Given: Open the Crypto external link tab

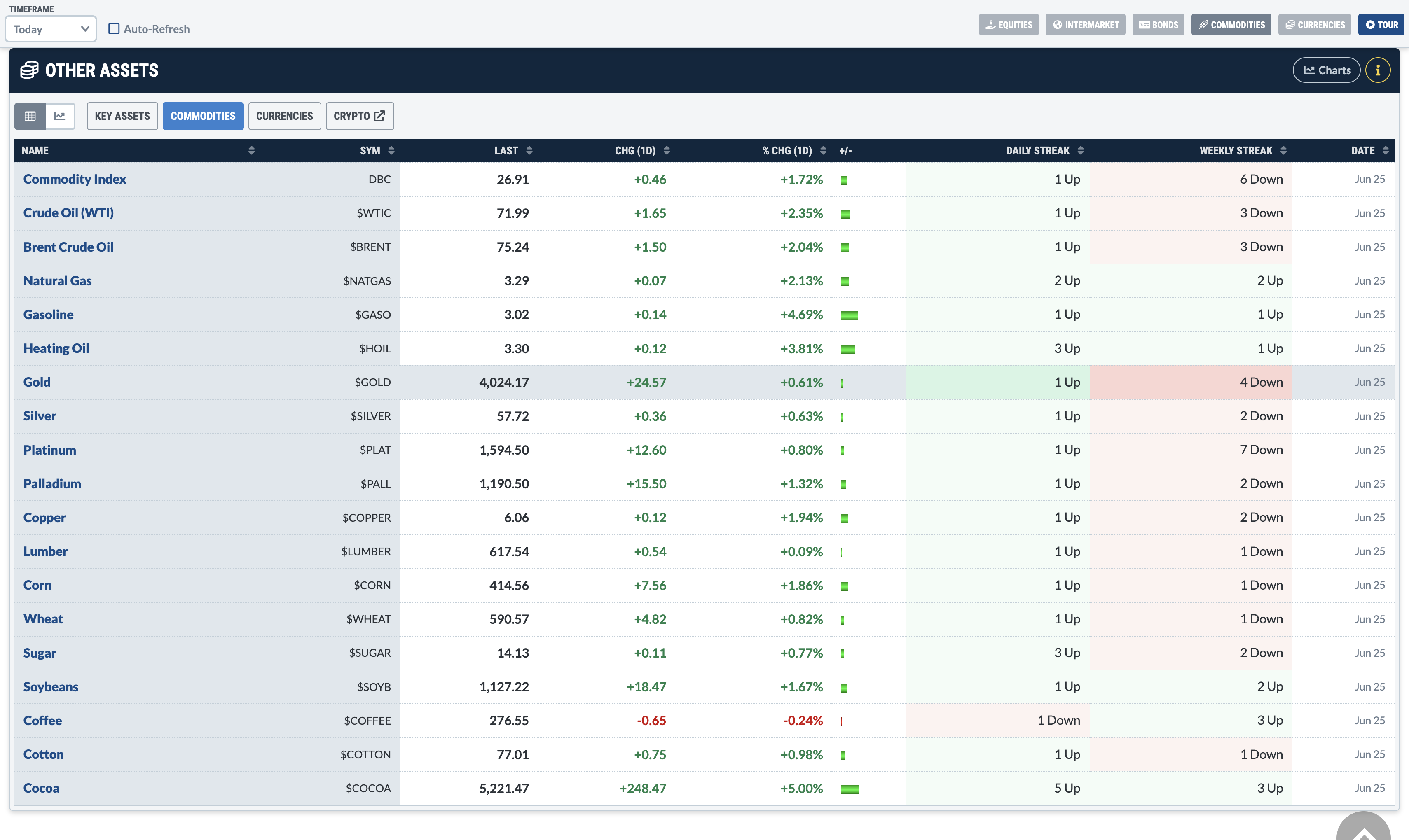Looking at the screenshot, I should [360, 116].
